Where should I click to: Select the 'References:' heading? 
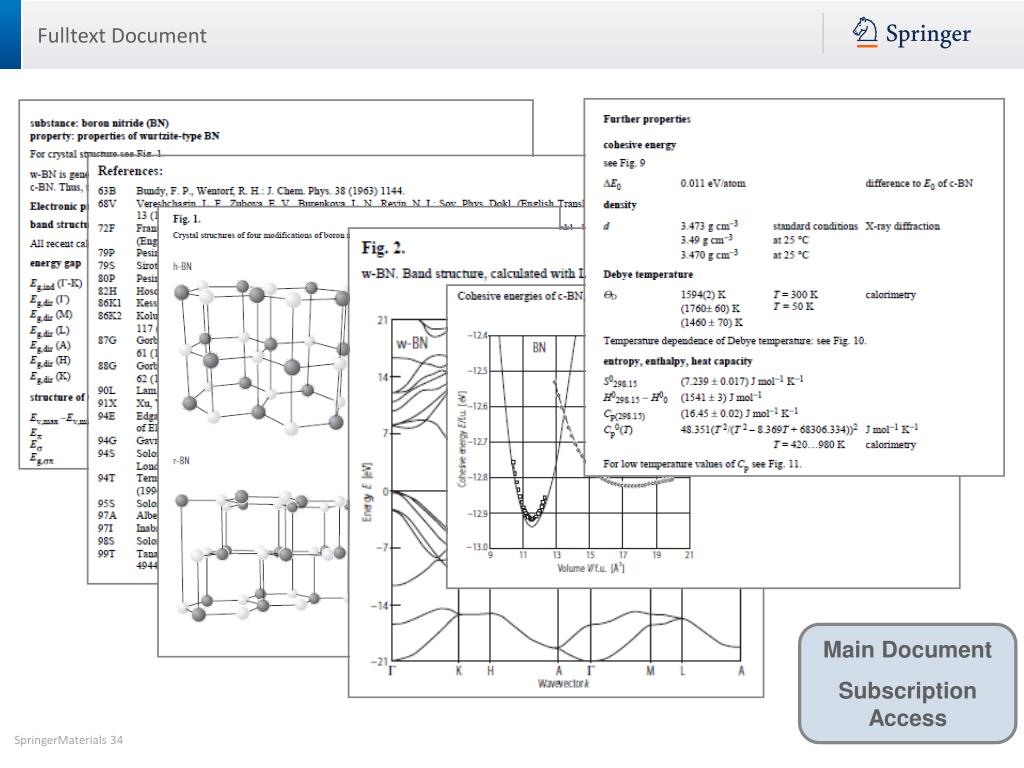point(130,171)
